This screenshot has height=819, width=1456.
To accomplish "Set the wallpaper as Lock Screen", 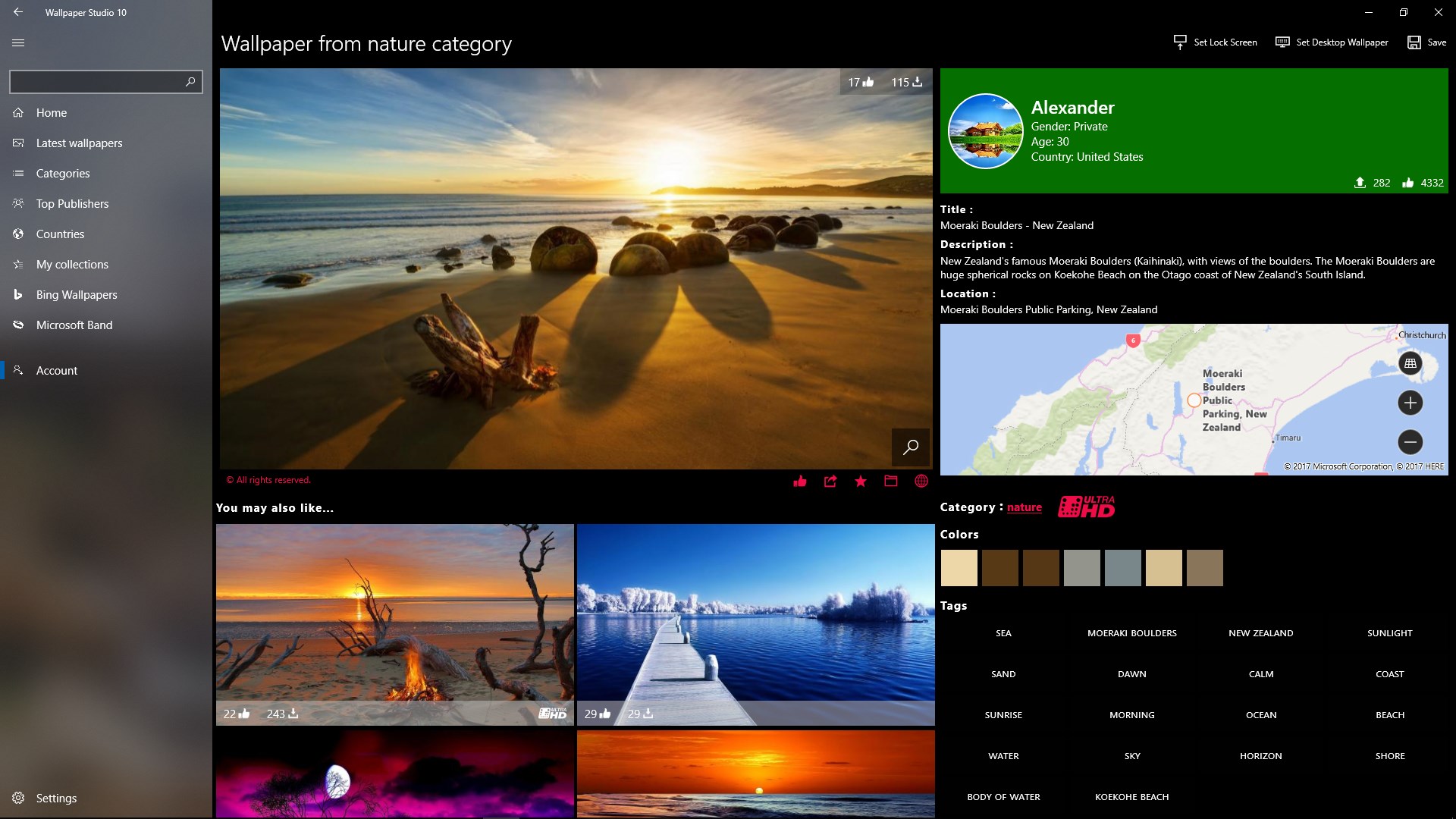I will coord(1214,42).
